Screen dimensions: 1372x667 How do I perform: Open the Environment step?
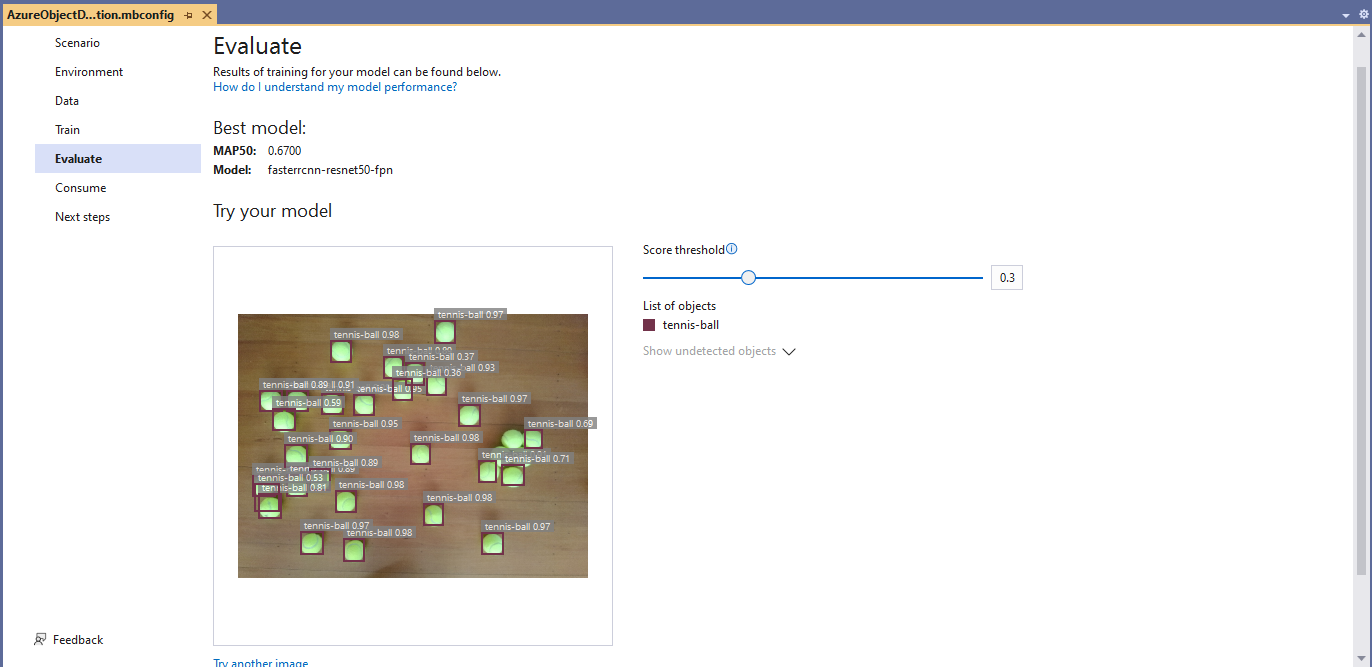pyautogui.click(x=89, y=72)
